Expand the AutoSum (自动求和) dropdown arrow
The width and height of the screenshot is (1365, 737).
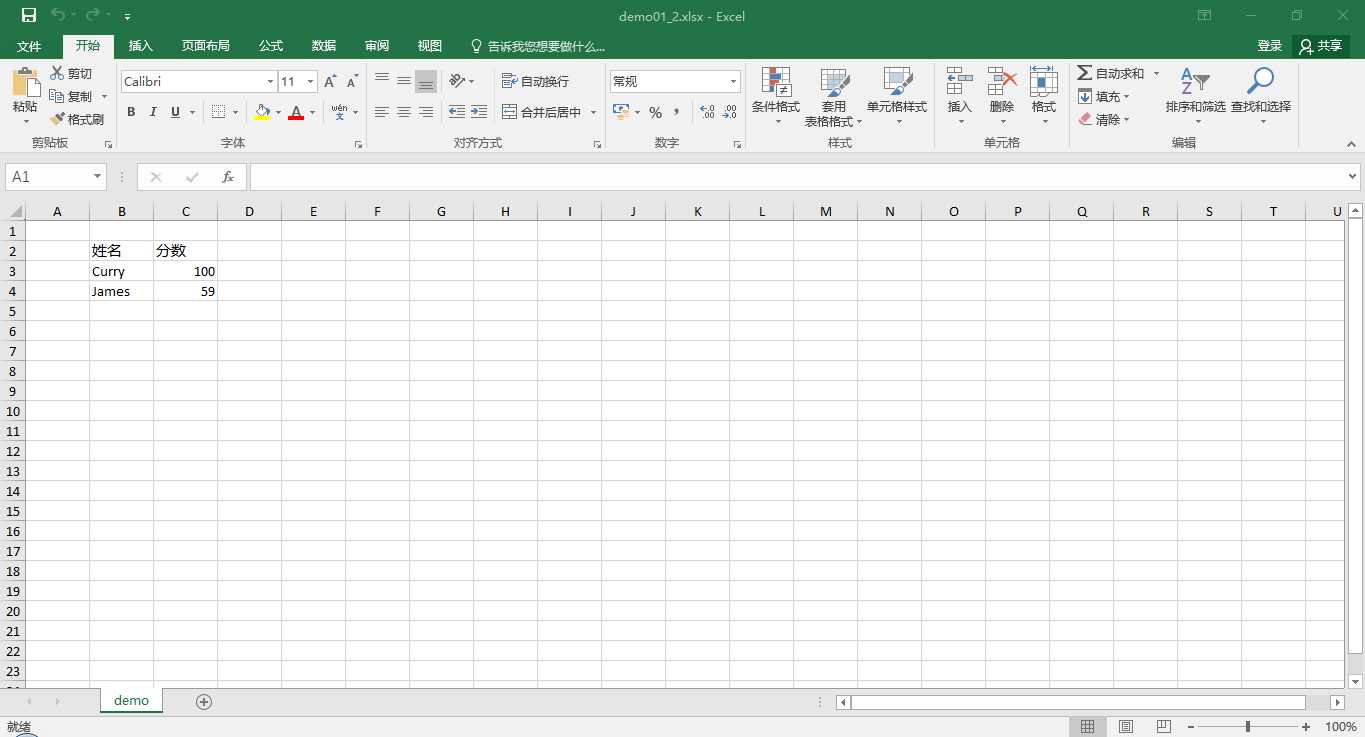point(1157,73)
